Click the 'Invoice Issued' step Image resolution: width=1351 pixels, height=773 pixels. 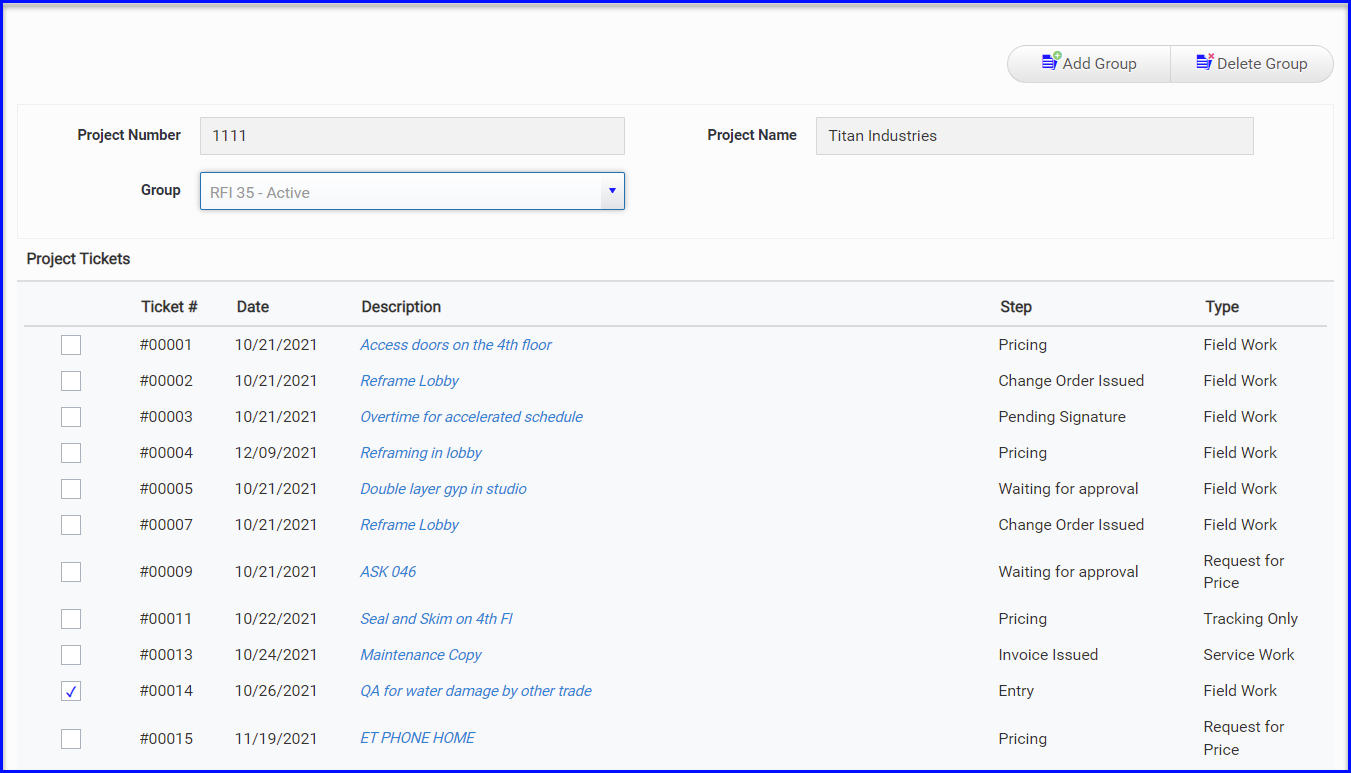click(x=1048, y=655)
